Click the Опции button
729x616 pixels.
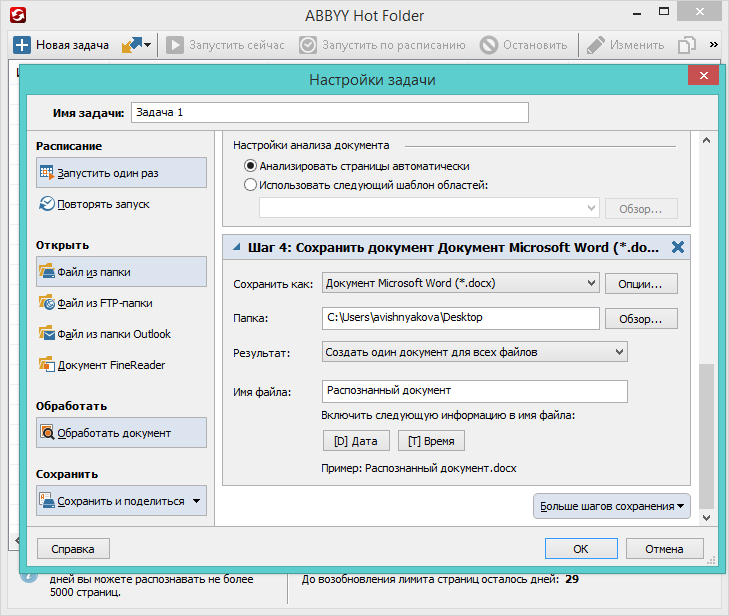641,284
